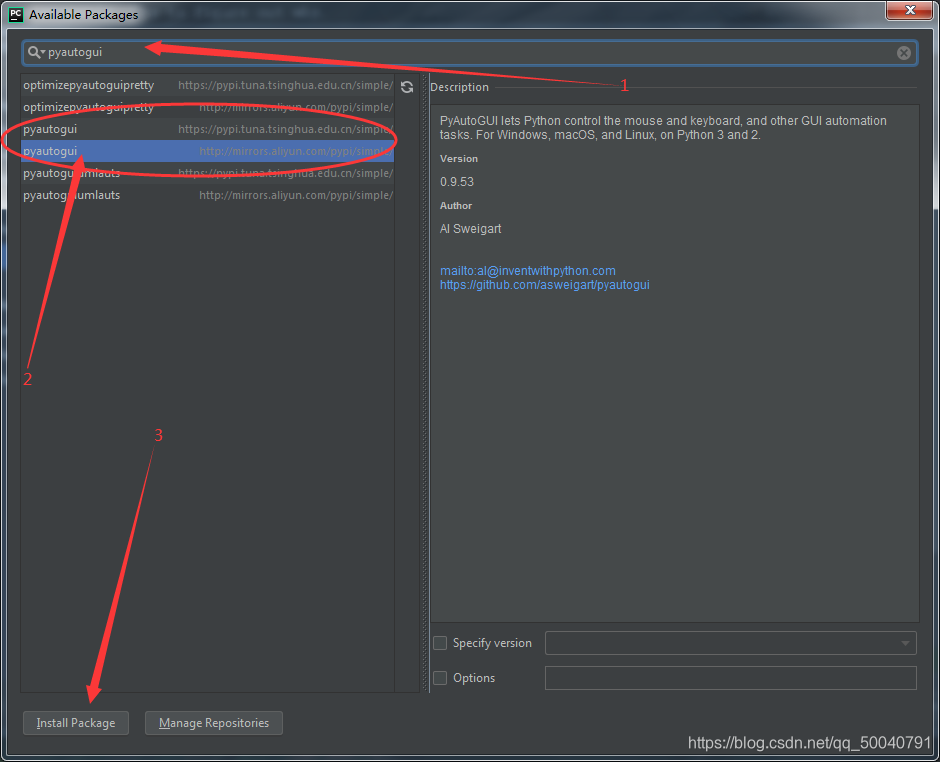The width and height of the screenshot is (940, 762).
Task: Click the version number 0.9.53
Action: pos(457,182)
